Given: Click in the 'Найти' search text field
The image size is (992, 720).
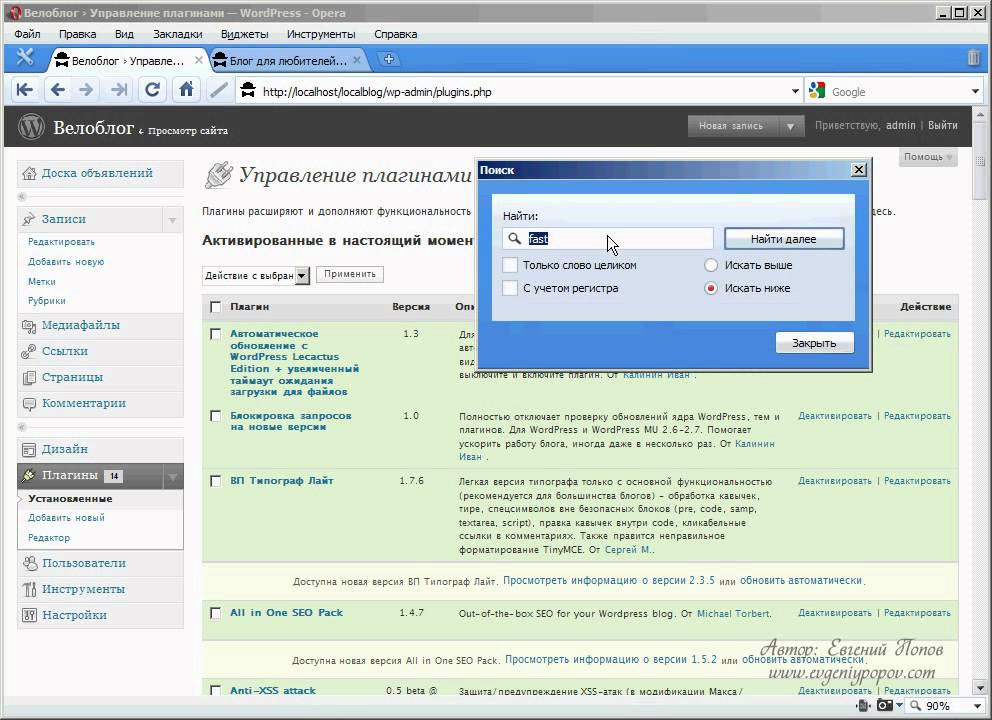Looking at the screenshot, I should (608, 239).
